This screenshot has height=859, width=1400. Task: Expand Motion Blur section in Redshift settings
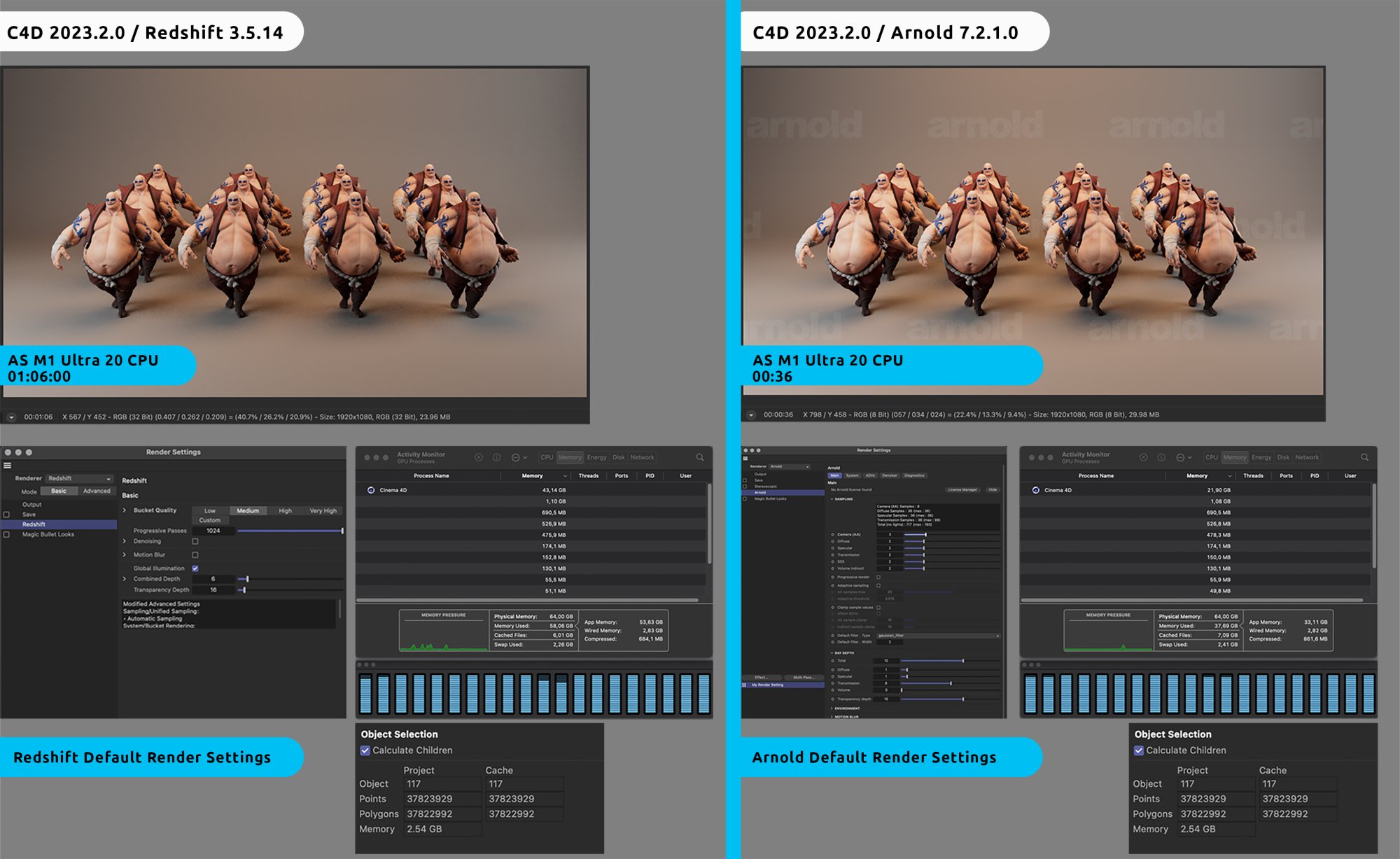(125, 554)
